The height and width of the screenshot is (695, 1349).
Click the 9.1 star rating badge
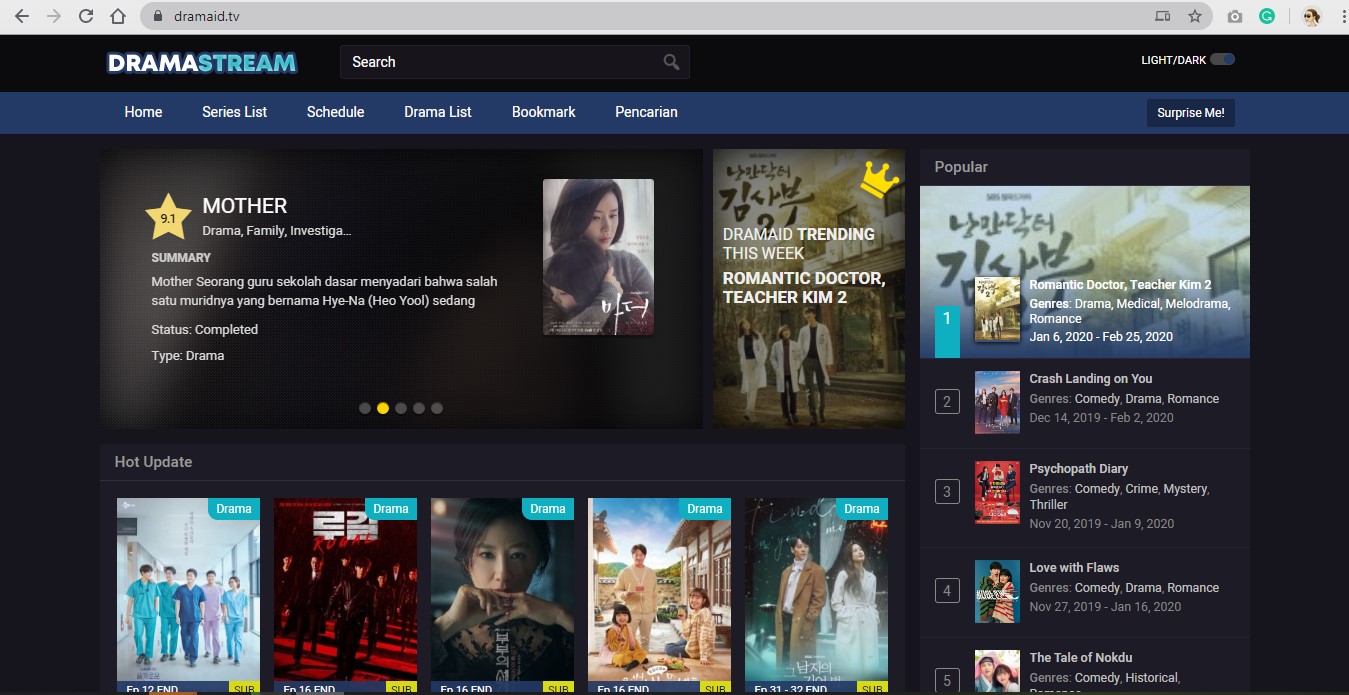point(168,217)
